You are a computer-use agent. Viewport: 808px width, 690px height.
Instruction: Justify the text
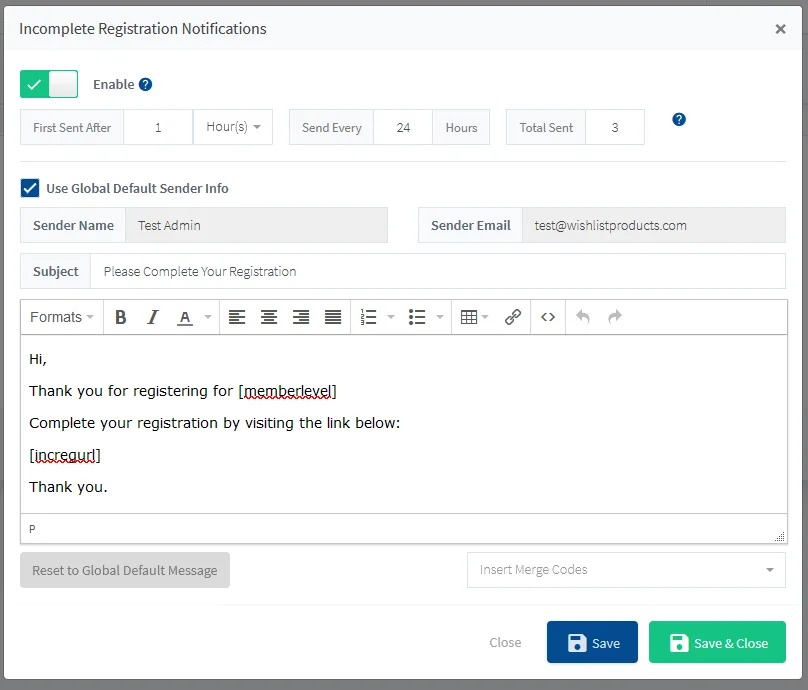tap(333, 317)
